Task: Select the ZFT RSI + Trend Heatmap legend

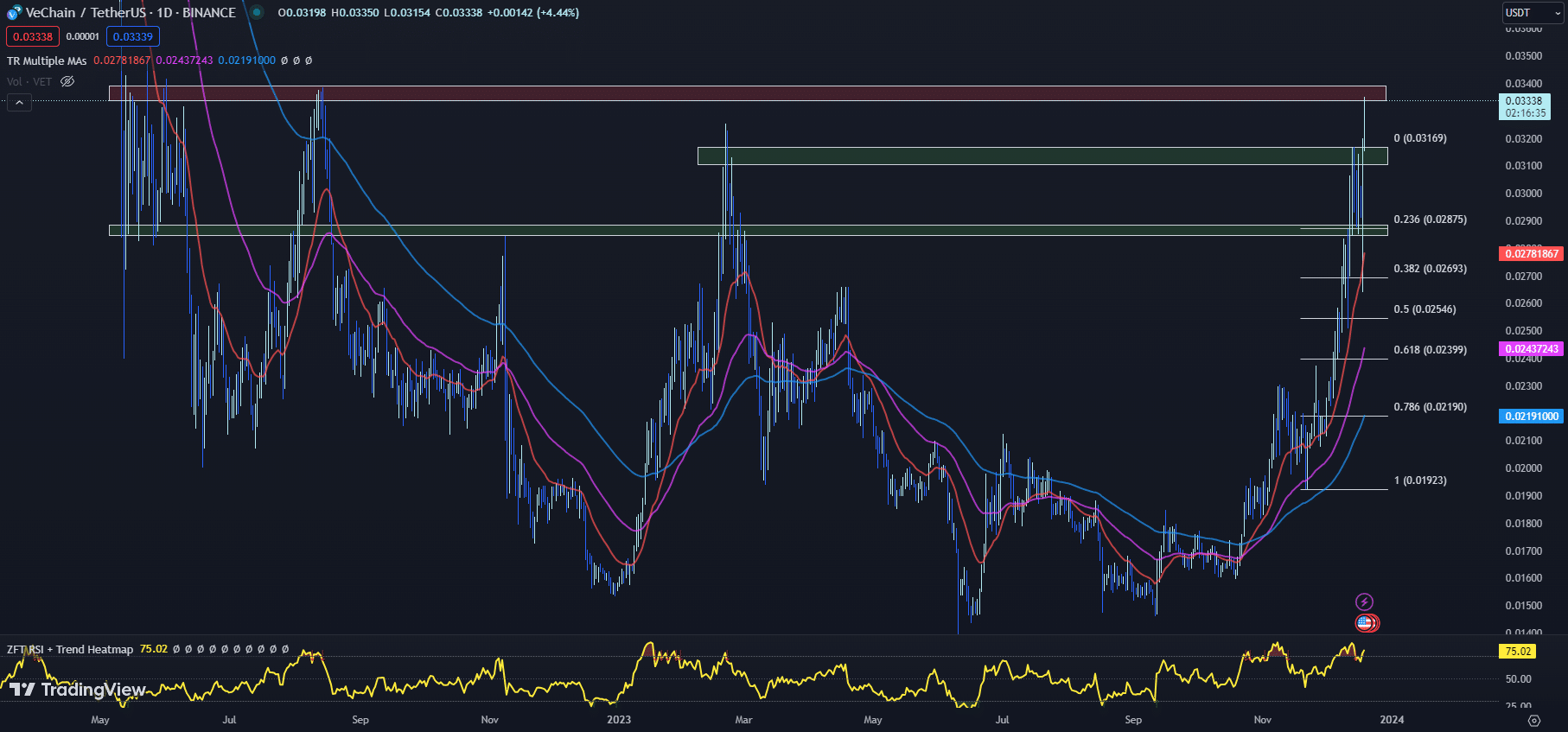Action: pos(70,649)
